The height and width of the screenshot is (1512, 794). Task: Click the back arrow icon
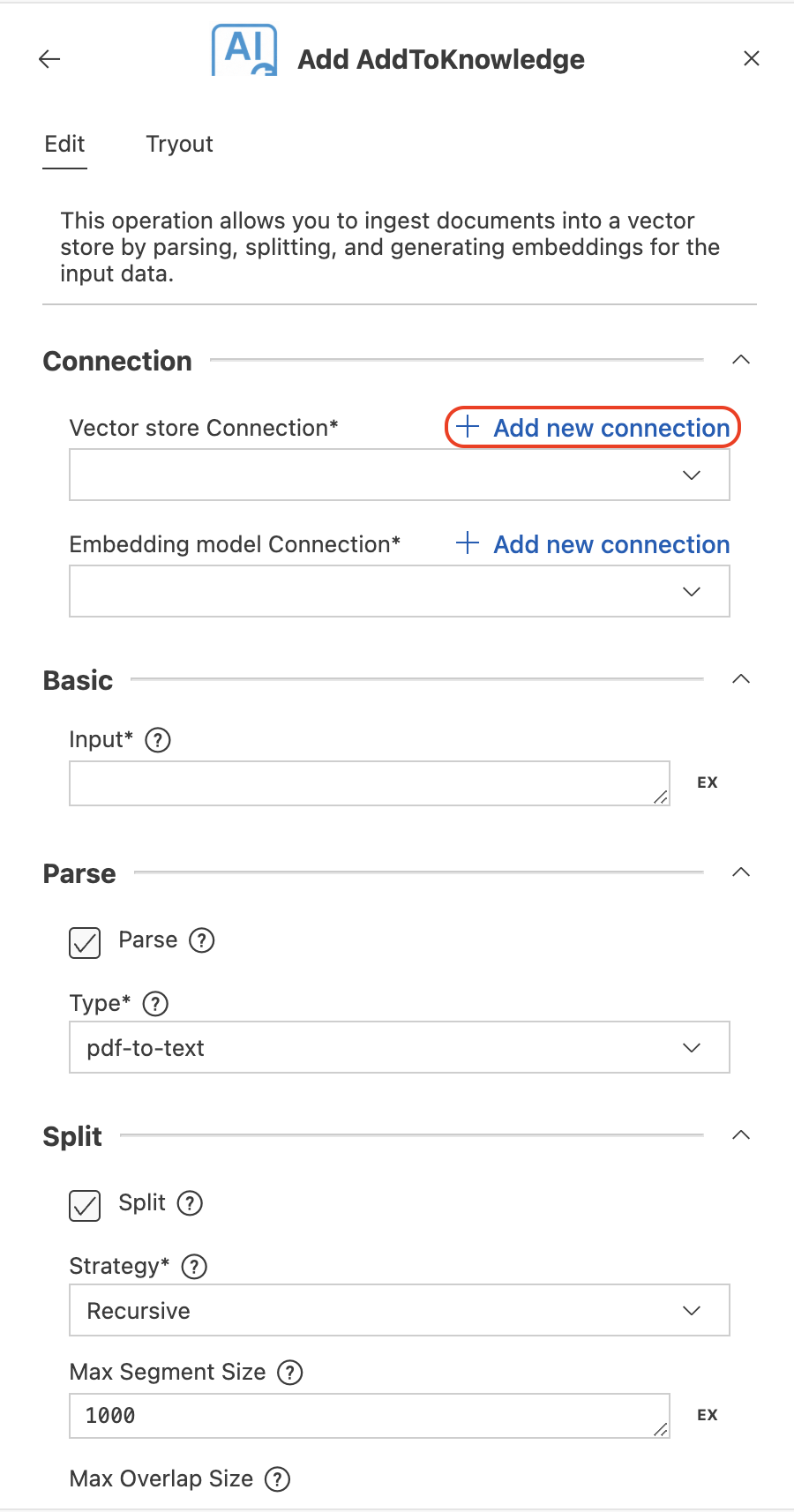point(49,59)
